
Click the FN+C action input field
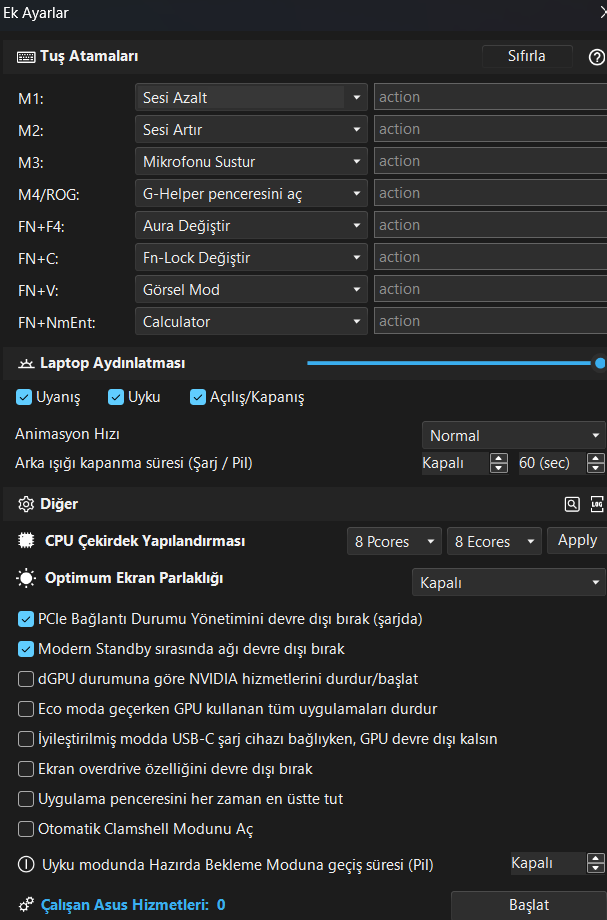click(x=490, y=257)
